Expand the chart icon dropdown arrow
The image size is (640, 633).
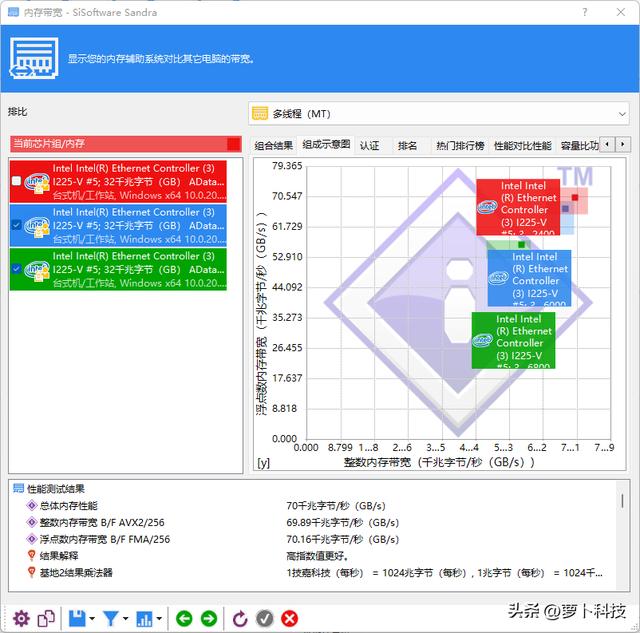(159, 619)
